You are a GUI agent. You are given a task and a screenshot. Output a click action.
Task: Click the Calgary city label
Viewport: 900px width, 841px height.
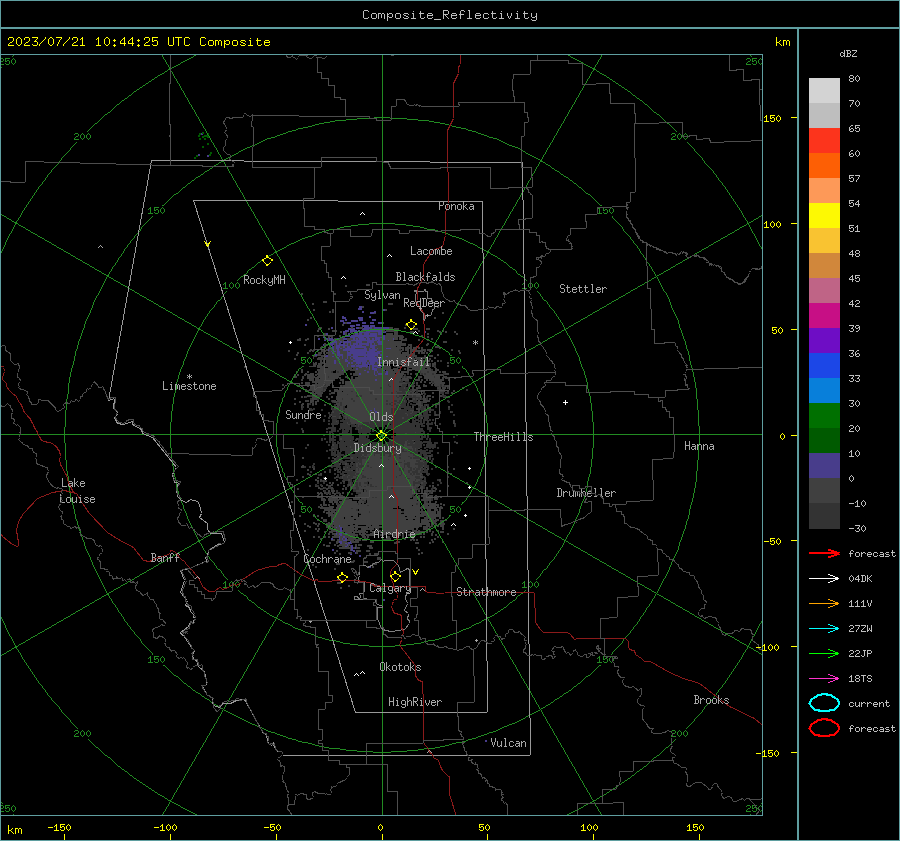[390, 588]
